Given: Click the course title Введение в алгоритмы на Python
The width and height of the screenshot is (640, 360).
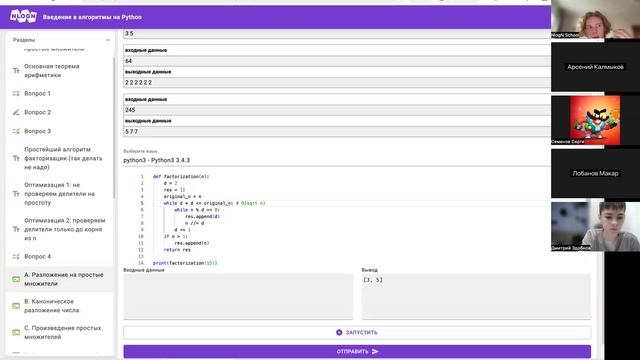Looking at the screenshot, I should (x=92, y=17).
